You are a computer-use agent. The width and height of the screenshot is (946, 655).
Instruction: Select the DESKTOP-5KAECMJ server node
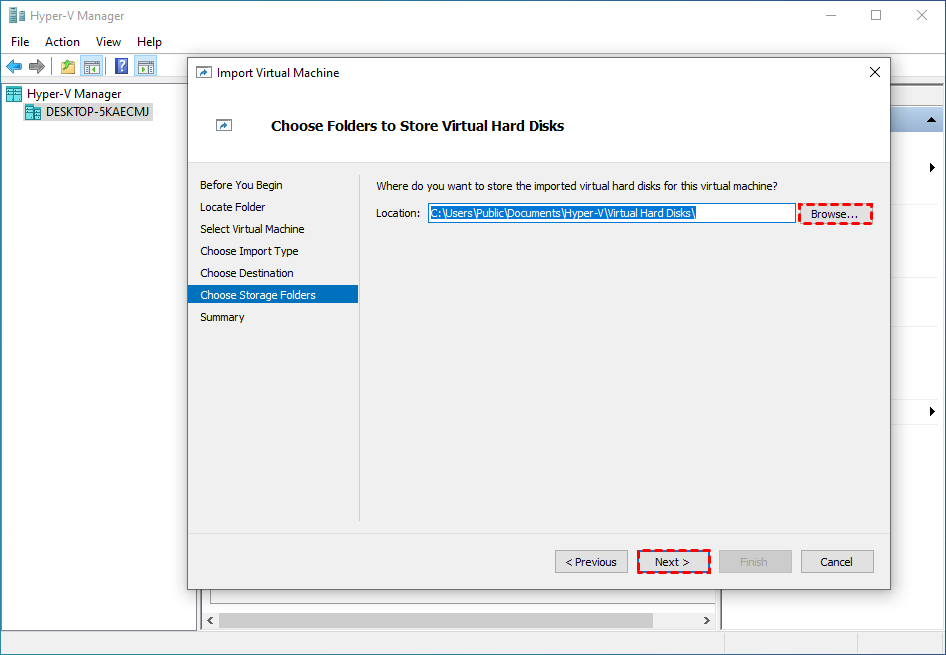pyautogui.click(x=88, y=112)
